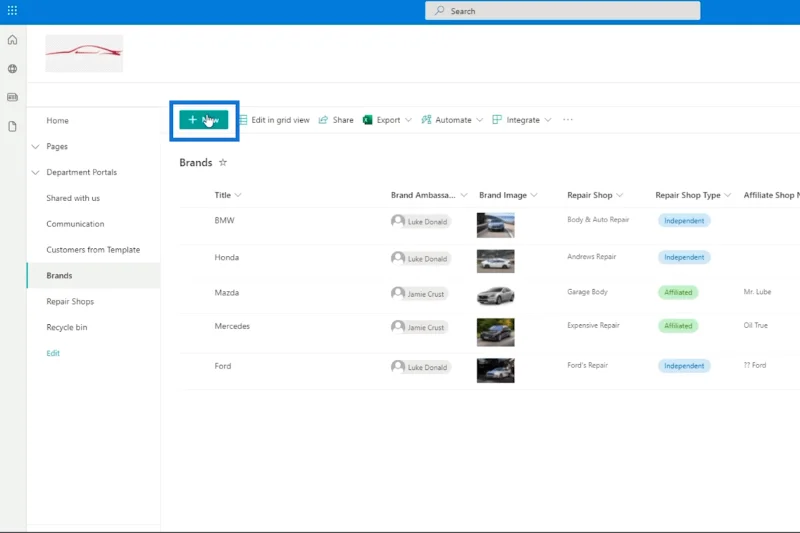Open Department Portals navigation item

tap(82, 172)
